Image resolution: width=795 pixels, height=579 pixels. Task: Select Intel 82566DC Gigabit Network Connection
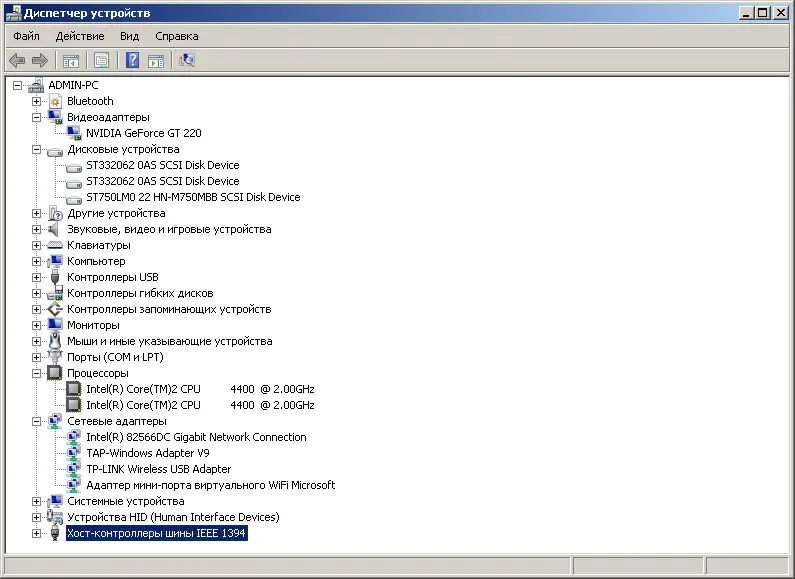pos(196,437)
